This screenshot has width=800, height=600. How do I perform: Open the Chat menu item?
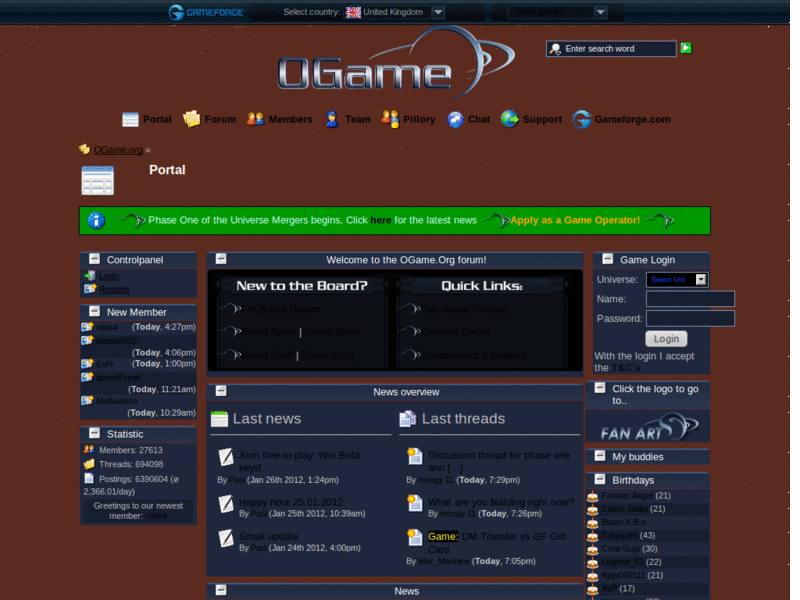coord(479,119)
